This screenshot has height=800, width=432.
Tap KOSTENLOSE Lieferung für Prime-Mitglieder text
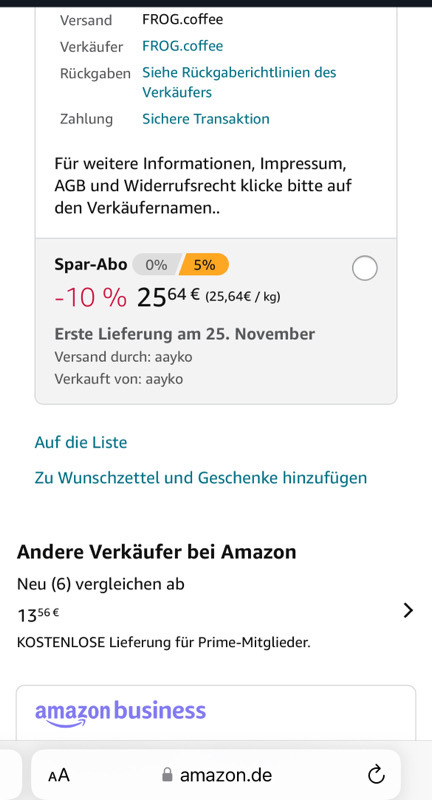click(x=164, y=642)
